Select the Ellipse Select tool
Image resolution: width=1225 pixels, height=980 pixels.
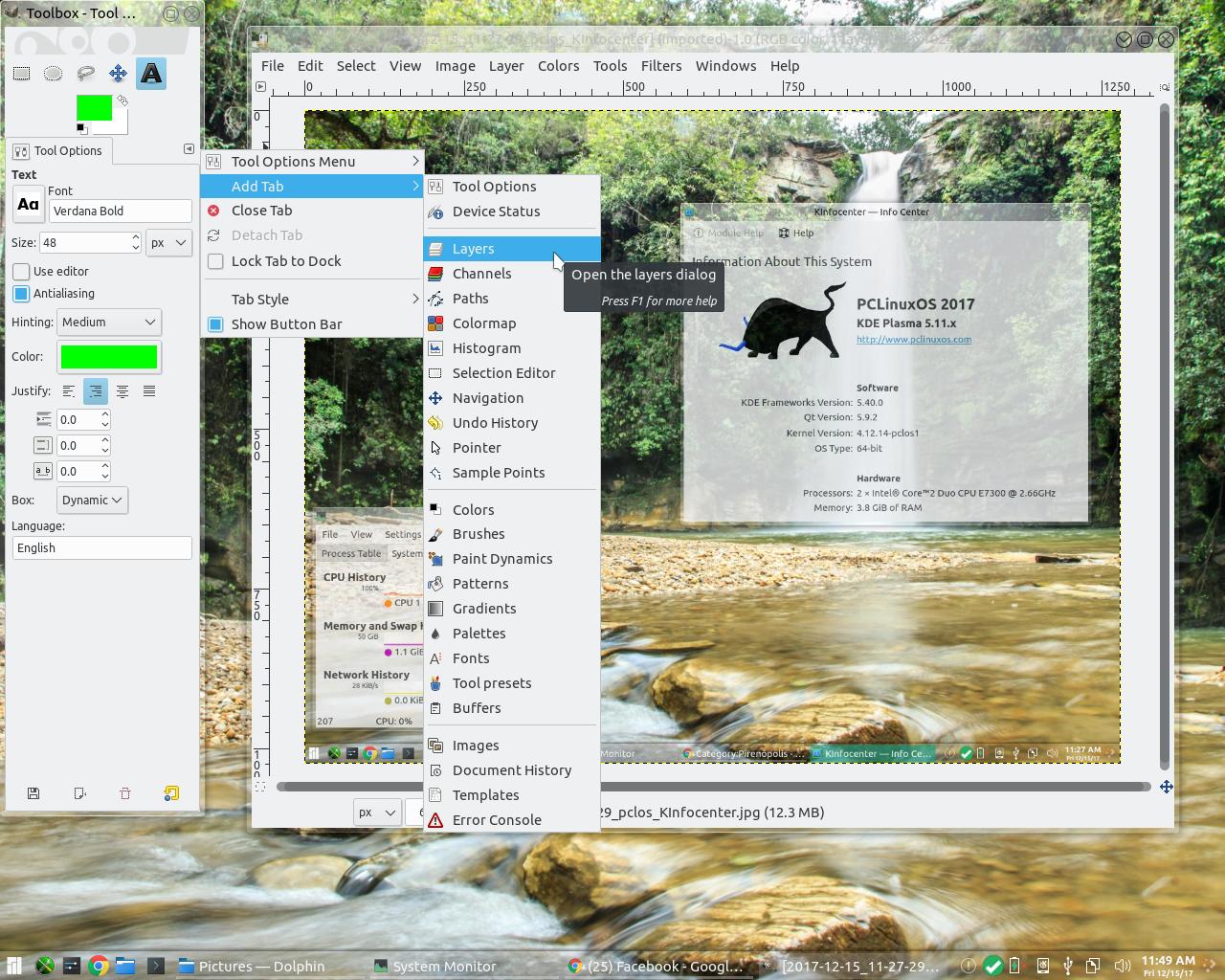55,74
